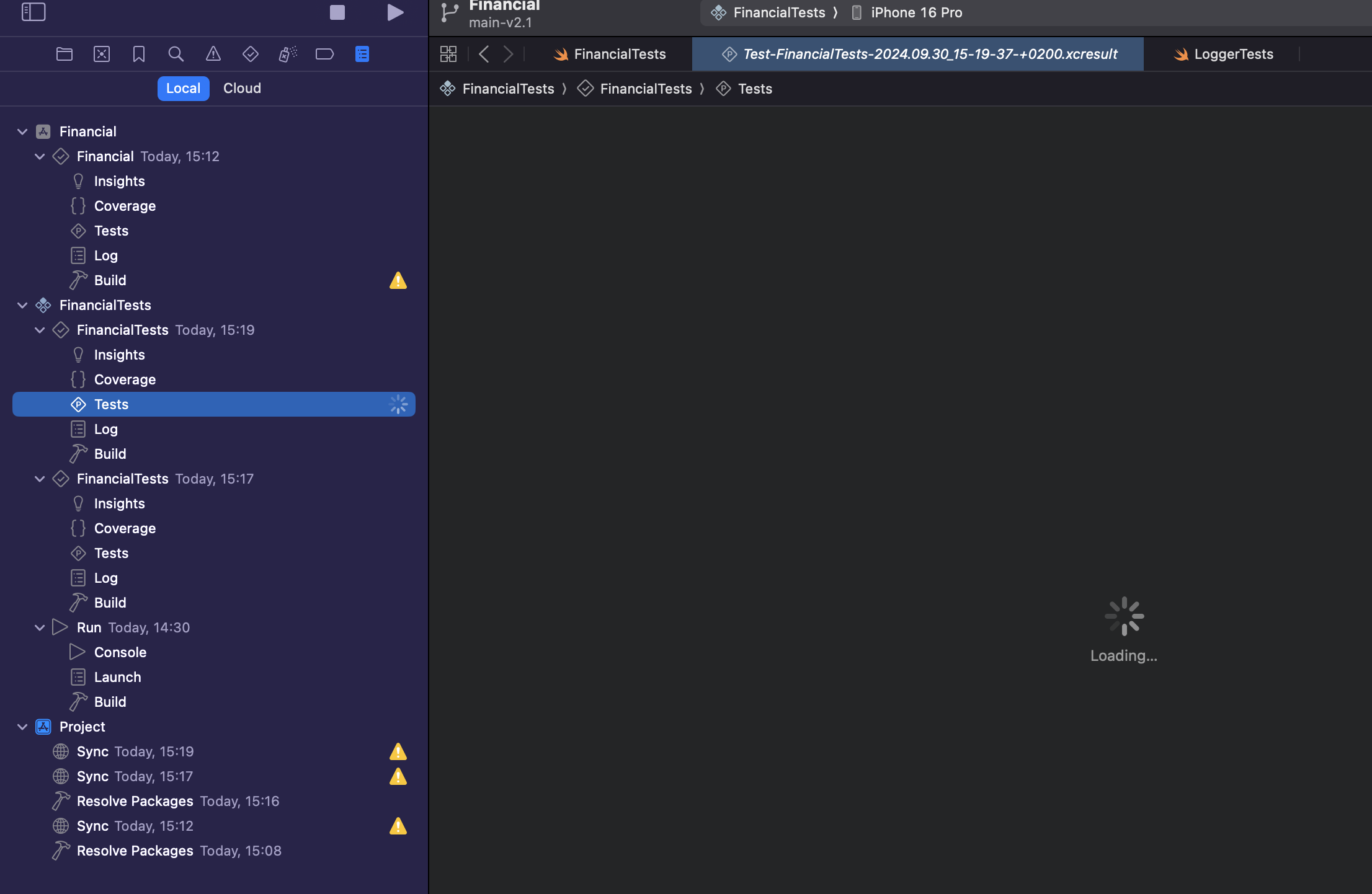Open the Find navigator magnifier
Screen dimensions: 1372x894
(x=176, y=54)
